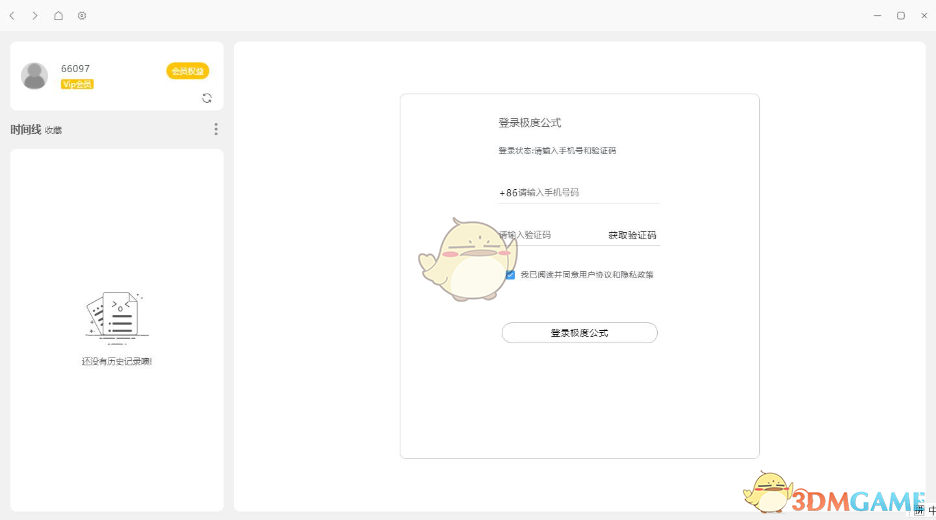Click the IME language indicator icon
Screen dimensions: 936x520
click(931, 511)
